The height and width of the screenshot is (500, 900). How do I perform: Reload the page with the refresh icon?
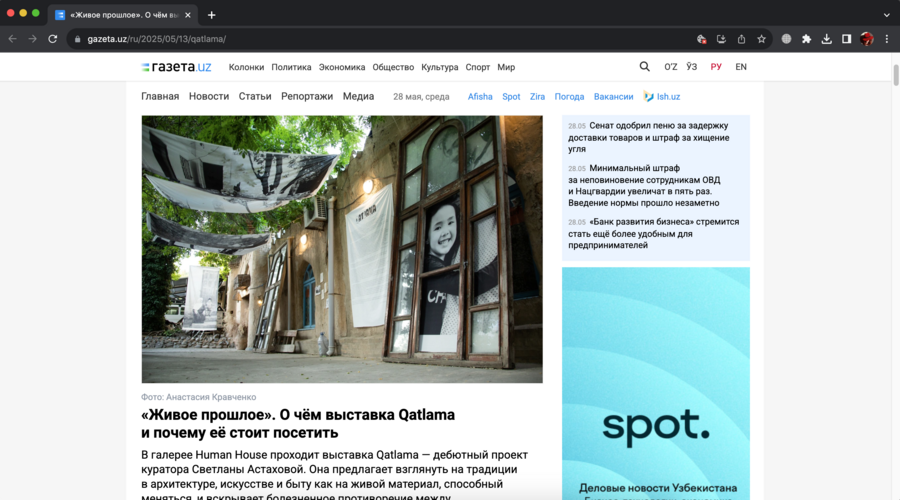(x=53, y=39)
